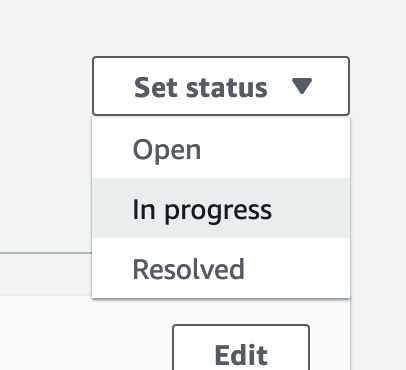Click the Edit button

(241, 347)
